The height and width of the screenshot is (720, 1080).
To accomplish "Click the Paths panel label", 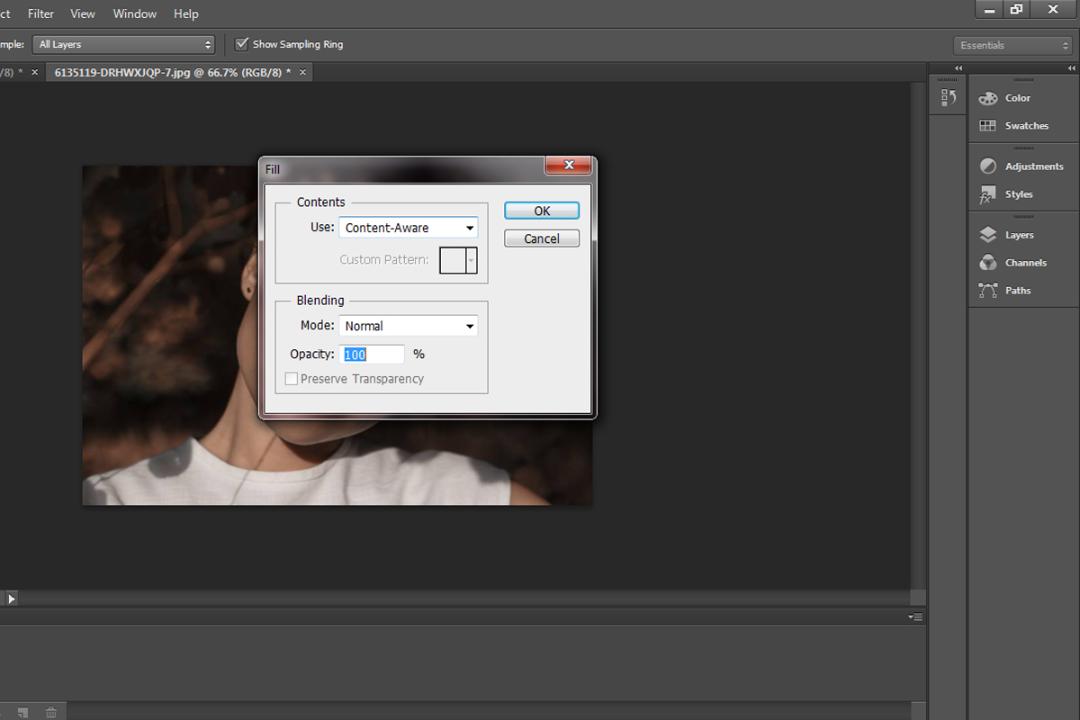I will pyautogui.click(x=1017, y=290).
